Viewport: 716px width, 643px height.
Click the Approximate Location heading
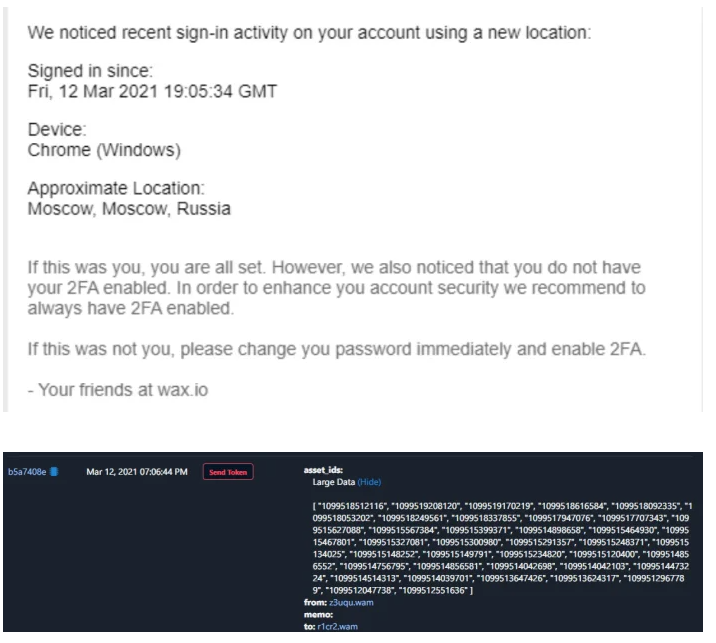tap(116, 188)
